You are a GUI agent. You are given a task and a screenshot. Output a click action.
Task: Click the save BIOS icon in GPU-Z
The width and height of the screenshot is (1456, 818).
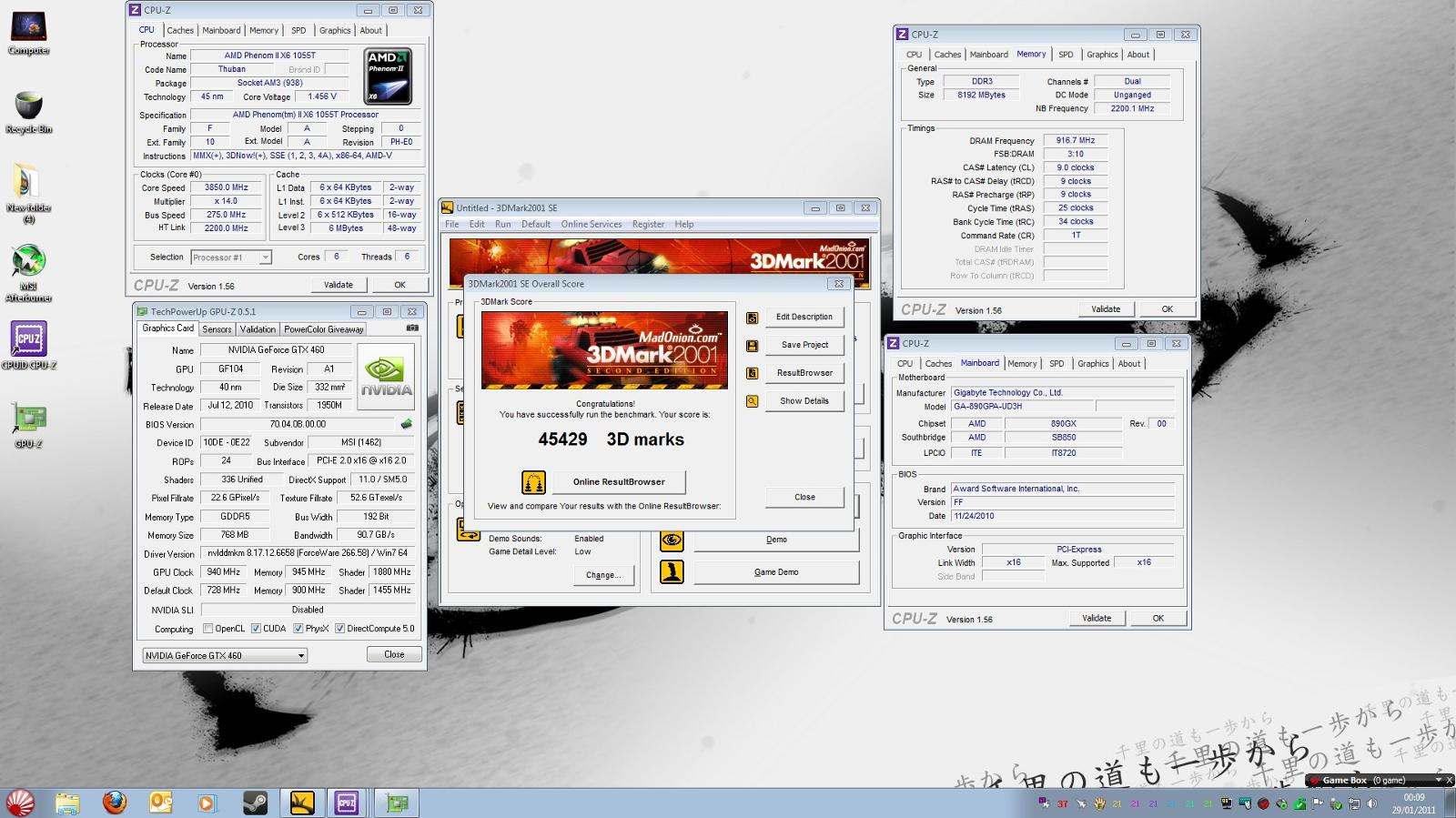pos(407,424)
